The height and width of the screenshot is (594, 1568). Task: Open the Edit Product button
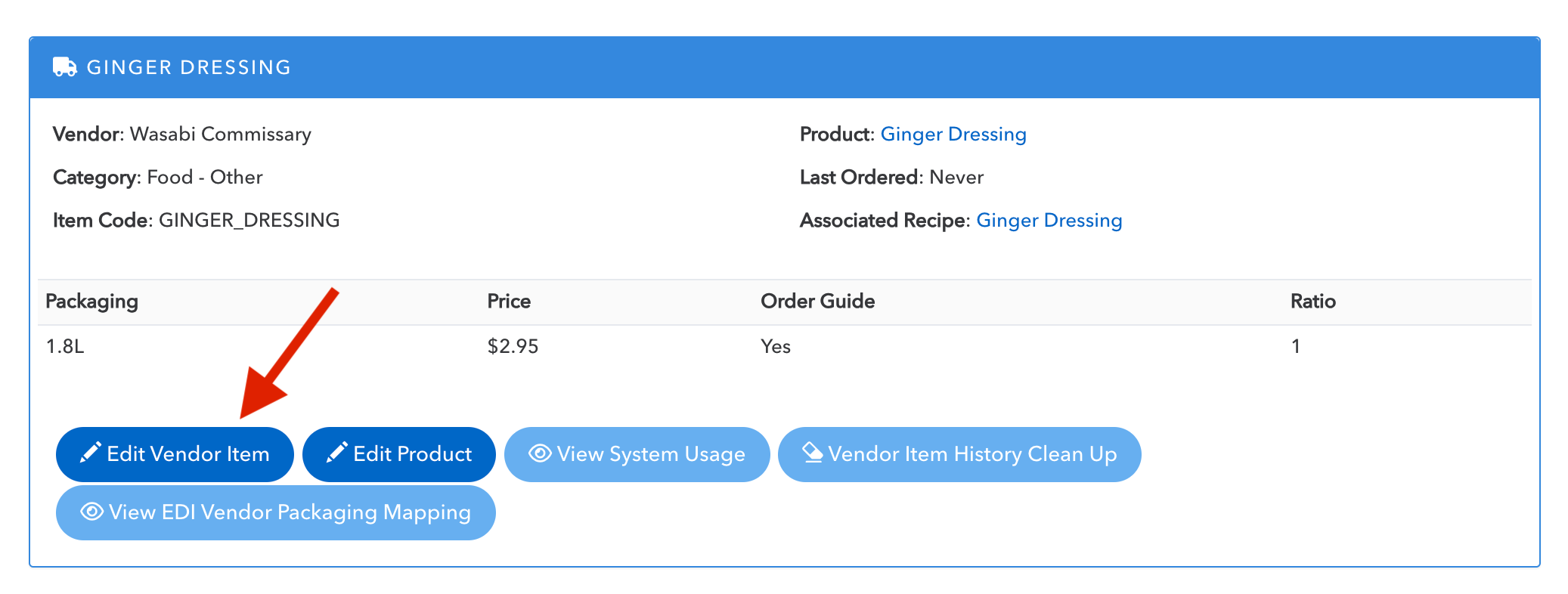[x=399, y=454]
